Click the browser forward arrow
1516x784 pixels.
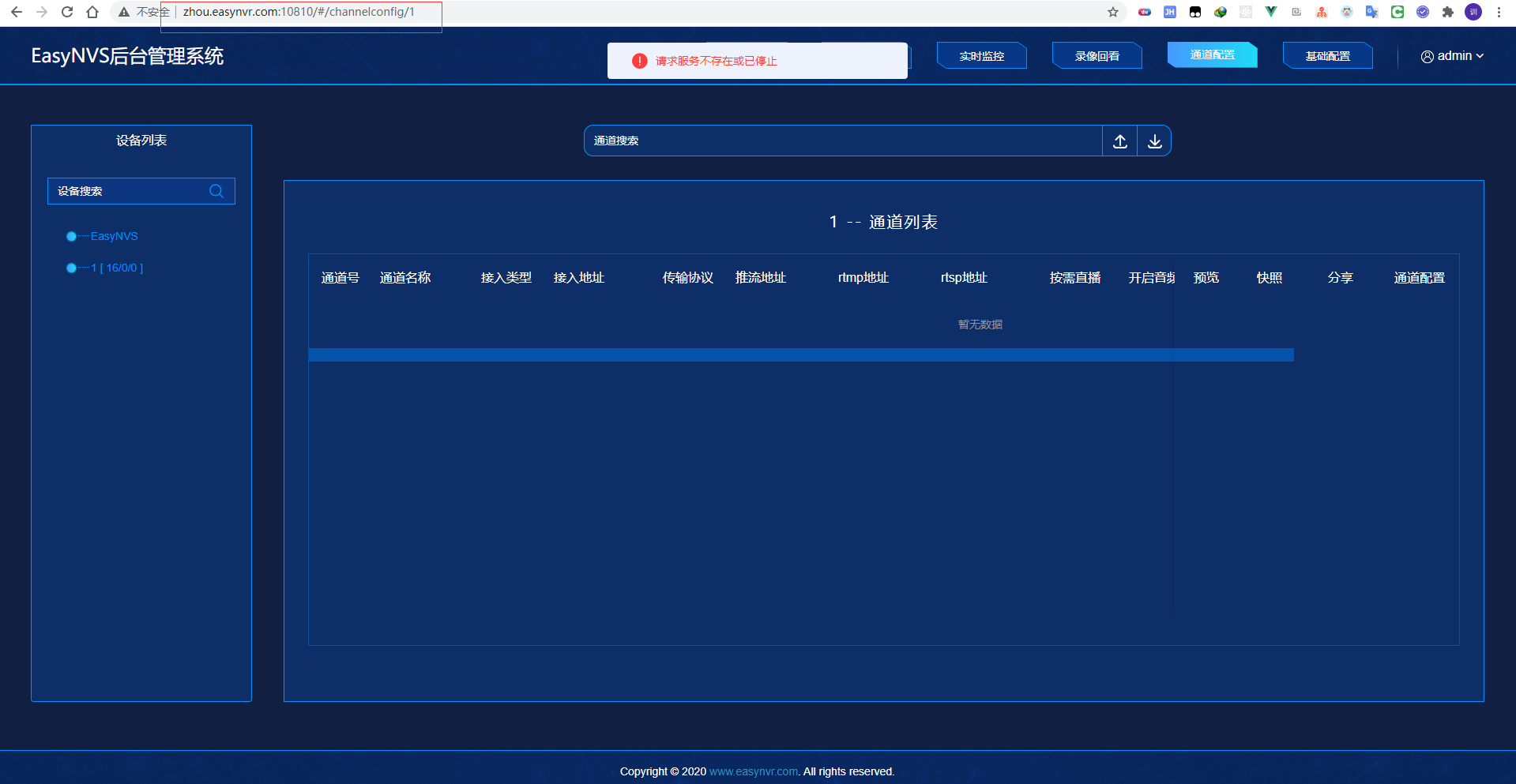click(42, 12)
